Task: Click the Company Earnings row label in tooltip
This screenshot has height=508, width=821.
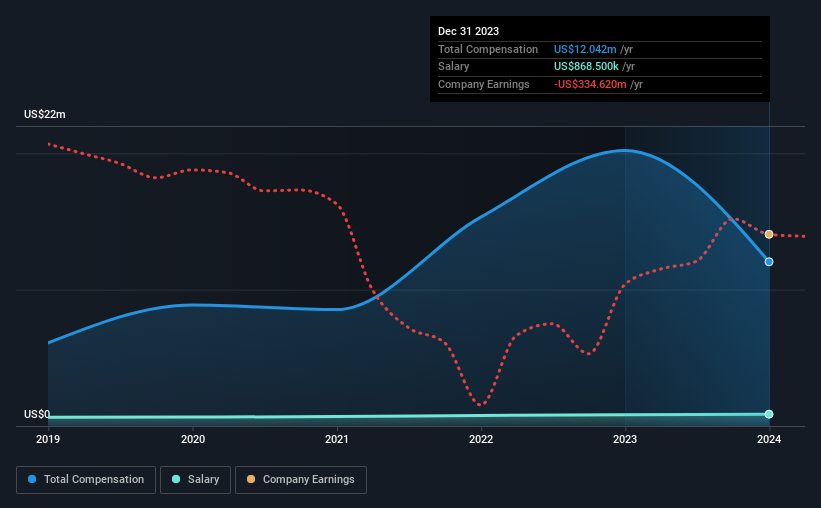Action: pyautogui.click(x=483, y=84)
